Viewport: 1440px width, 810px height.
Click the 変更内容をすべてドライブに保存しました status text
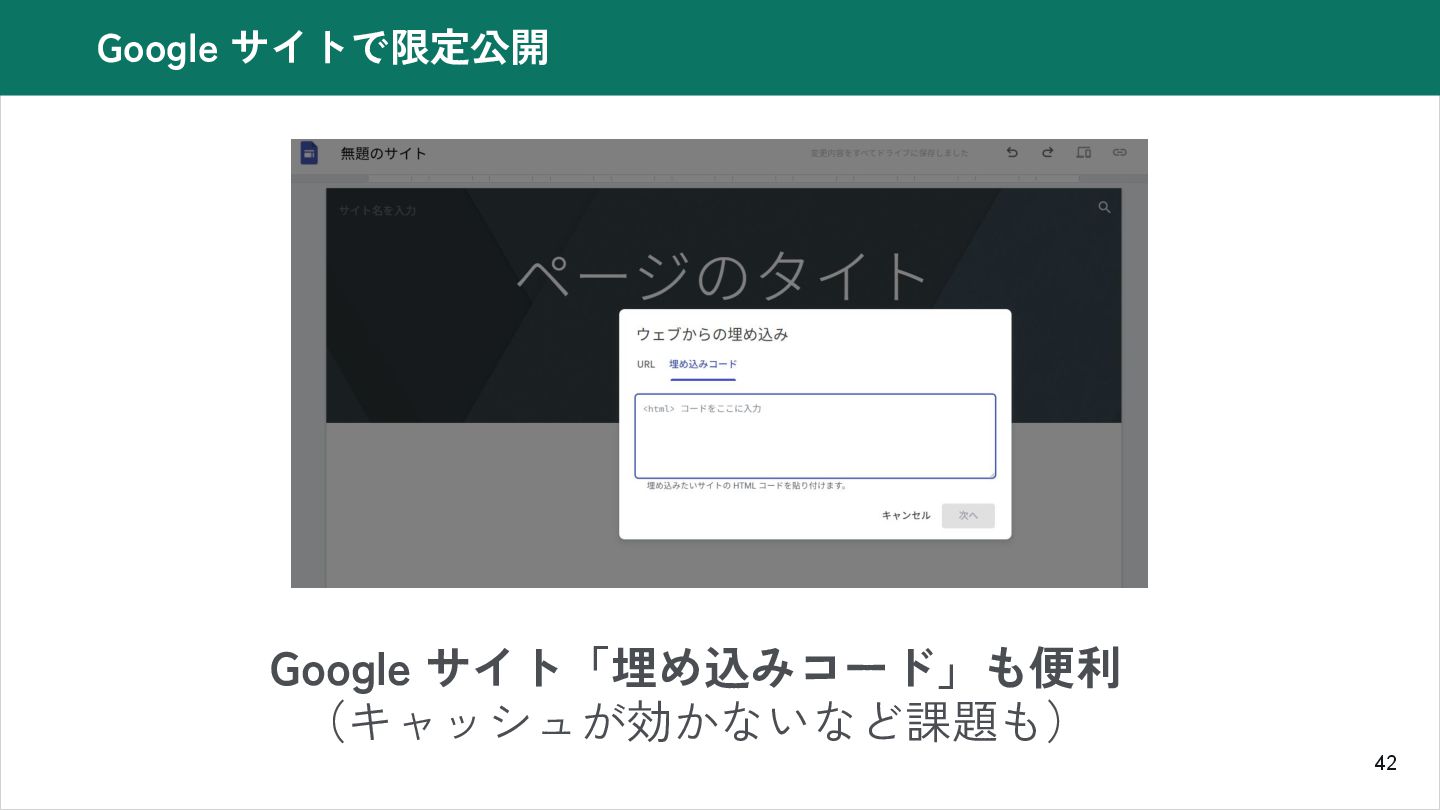[889, 153]
